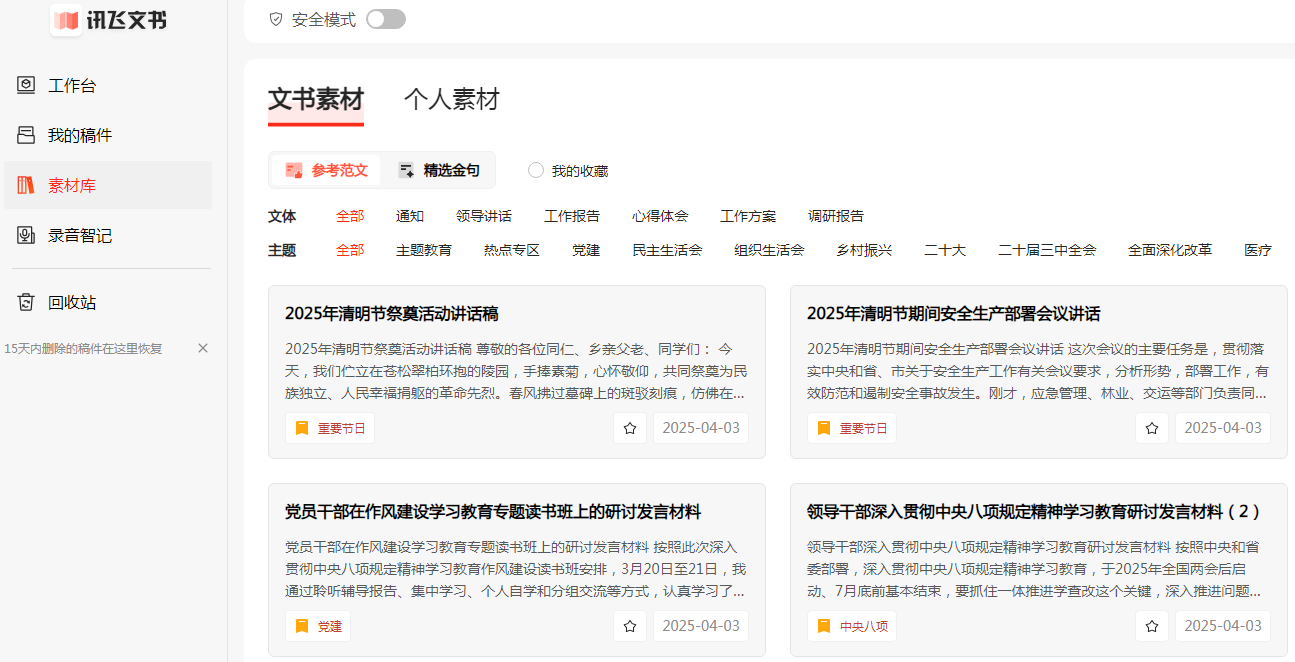Favorite the 中央八项规定 research speech article

pos(1152,627)
